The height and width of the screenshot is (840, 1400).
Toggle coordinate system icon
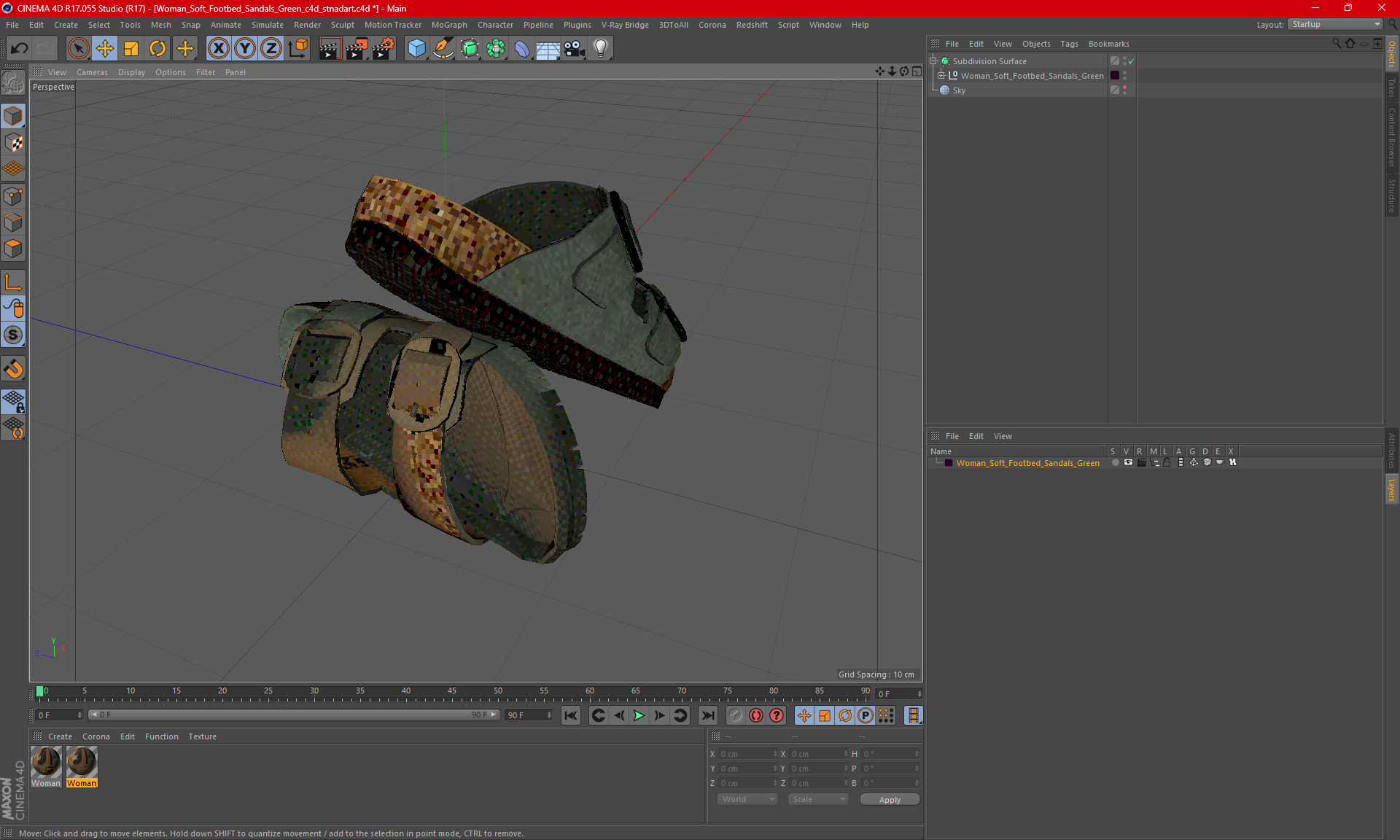(x=297, y=49)
